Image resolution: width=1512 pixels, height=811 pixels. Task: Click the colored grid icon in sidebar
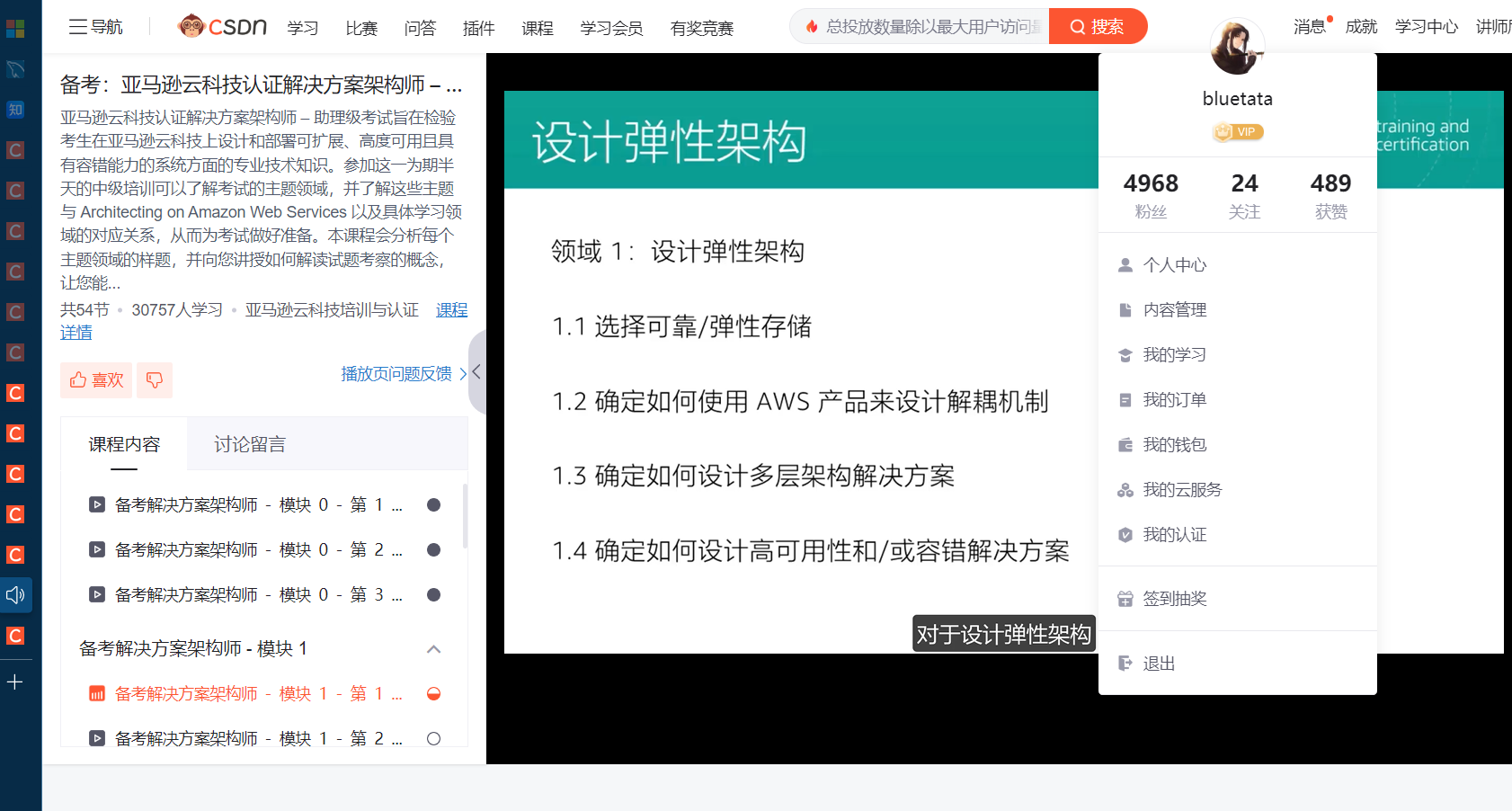pos(15,29)
